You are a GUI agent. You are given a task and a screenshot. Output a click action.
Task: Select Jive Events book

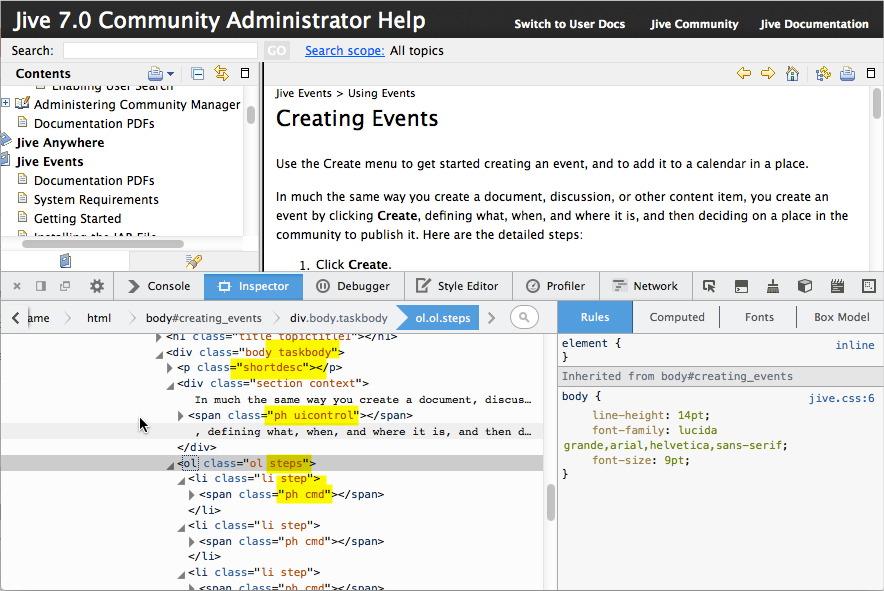50,162
